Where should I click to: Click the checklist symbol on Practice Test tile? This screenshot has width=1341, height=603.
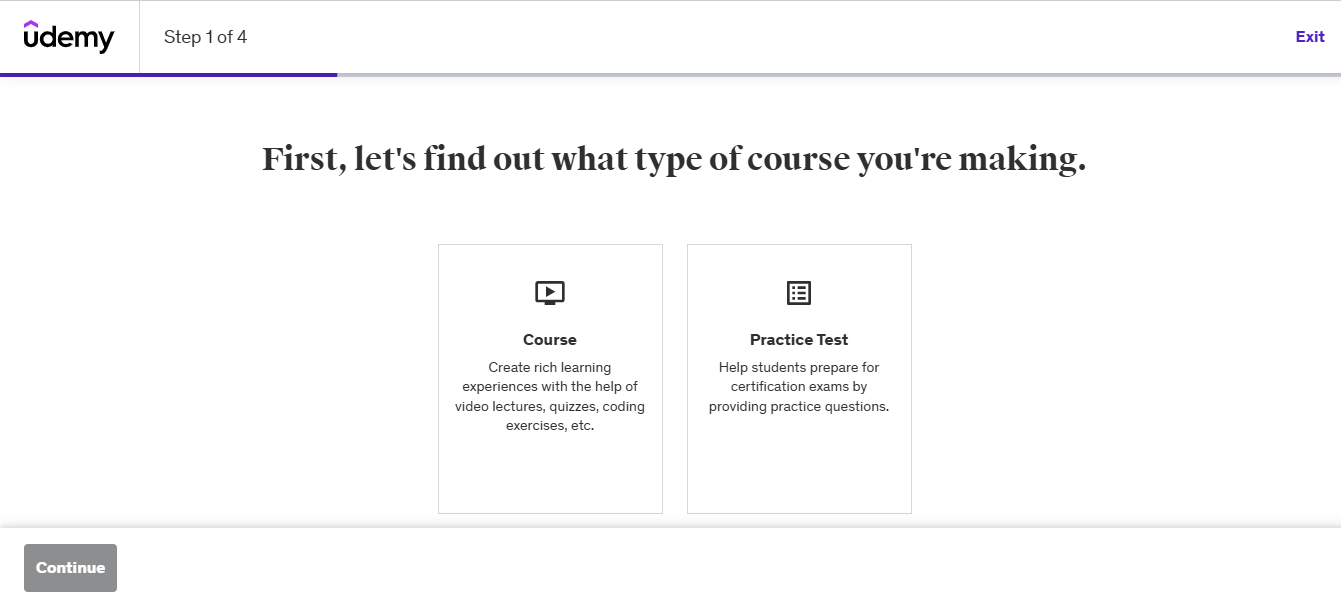[x=798, y=292]
